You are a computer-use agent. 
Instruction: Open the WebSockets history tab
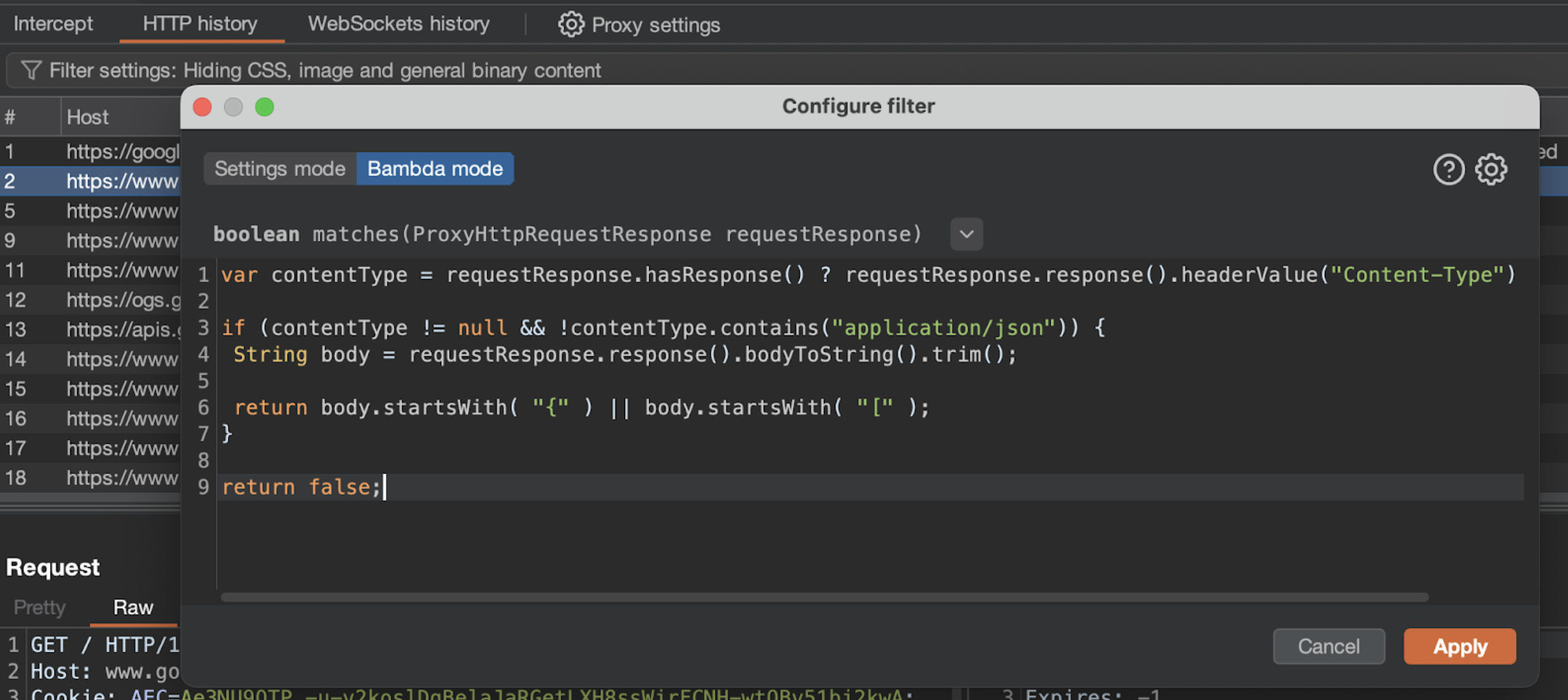(398, 24)
